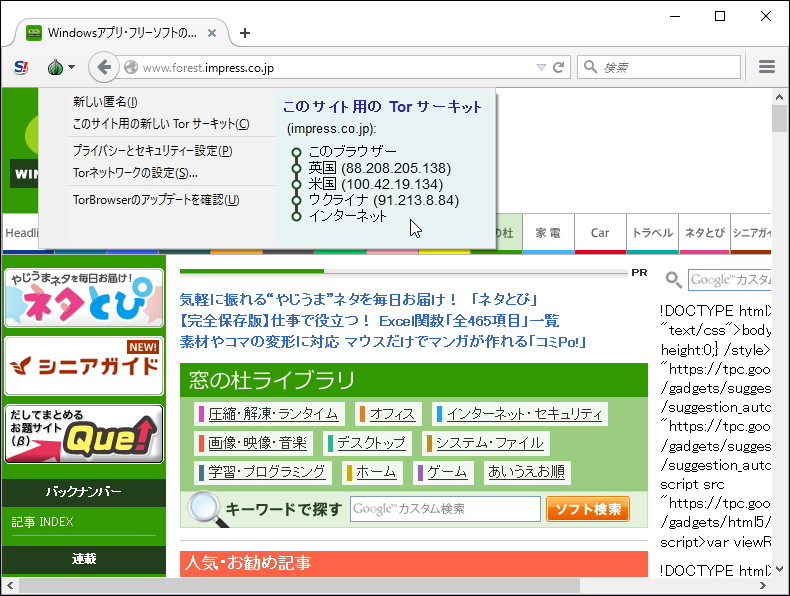The image size is (790, 596).
Task: Open the デスクトップ category
Action: [x=367, y=443]
